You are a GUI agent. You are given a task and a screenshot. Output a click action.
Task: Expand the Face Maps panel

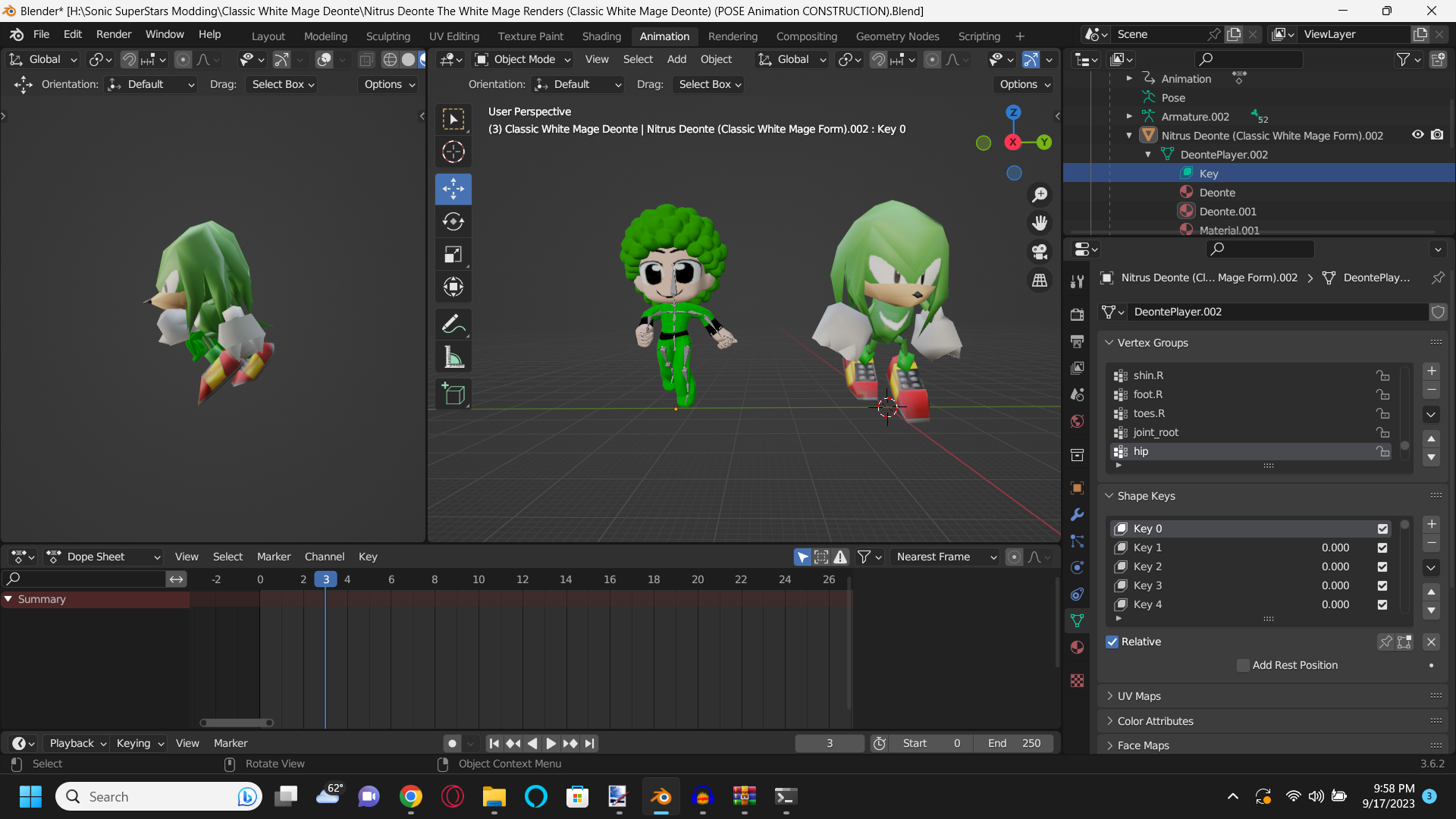click(1143, 745)
